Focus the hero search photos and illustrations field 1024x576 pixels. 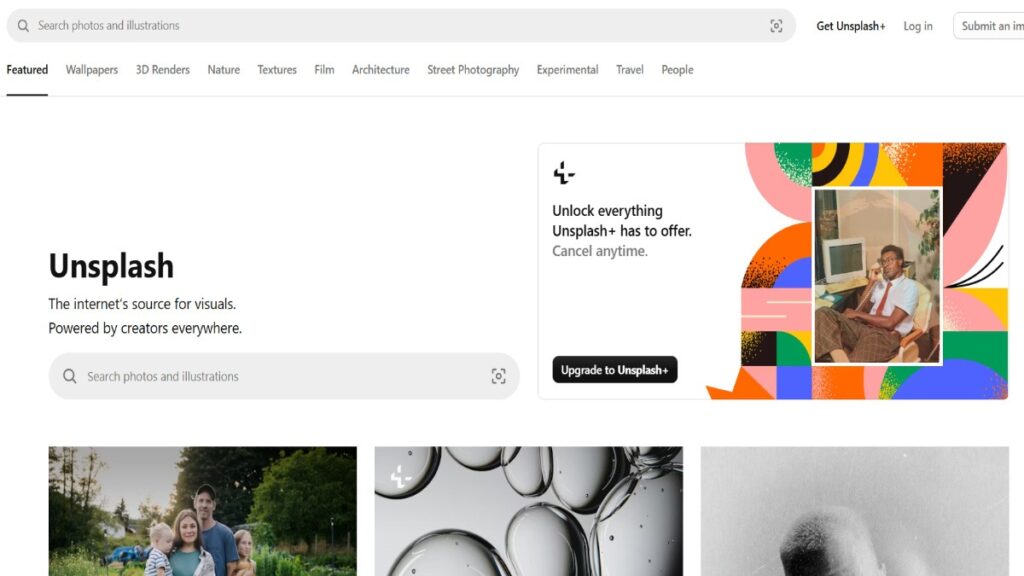click(280, 376)
